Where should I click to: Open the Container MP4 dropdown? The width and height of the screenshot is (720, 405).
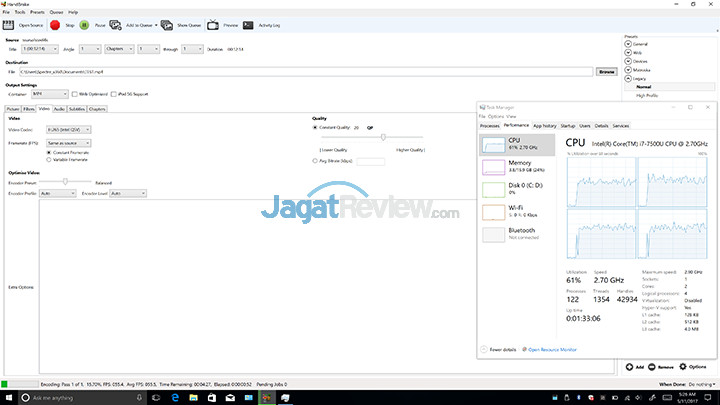pyautogui.click(x=50, y=94)
